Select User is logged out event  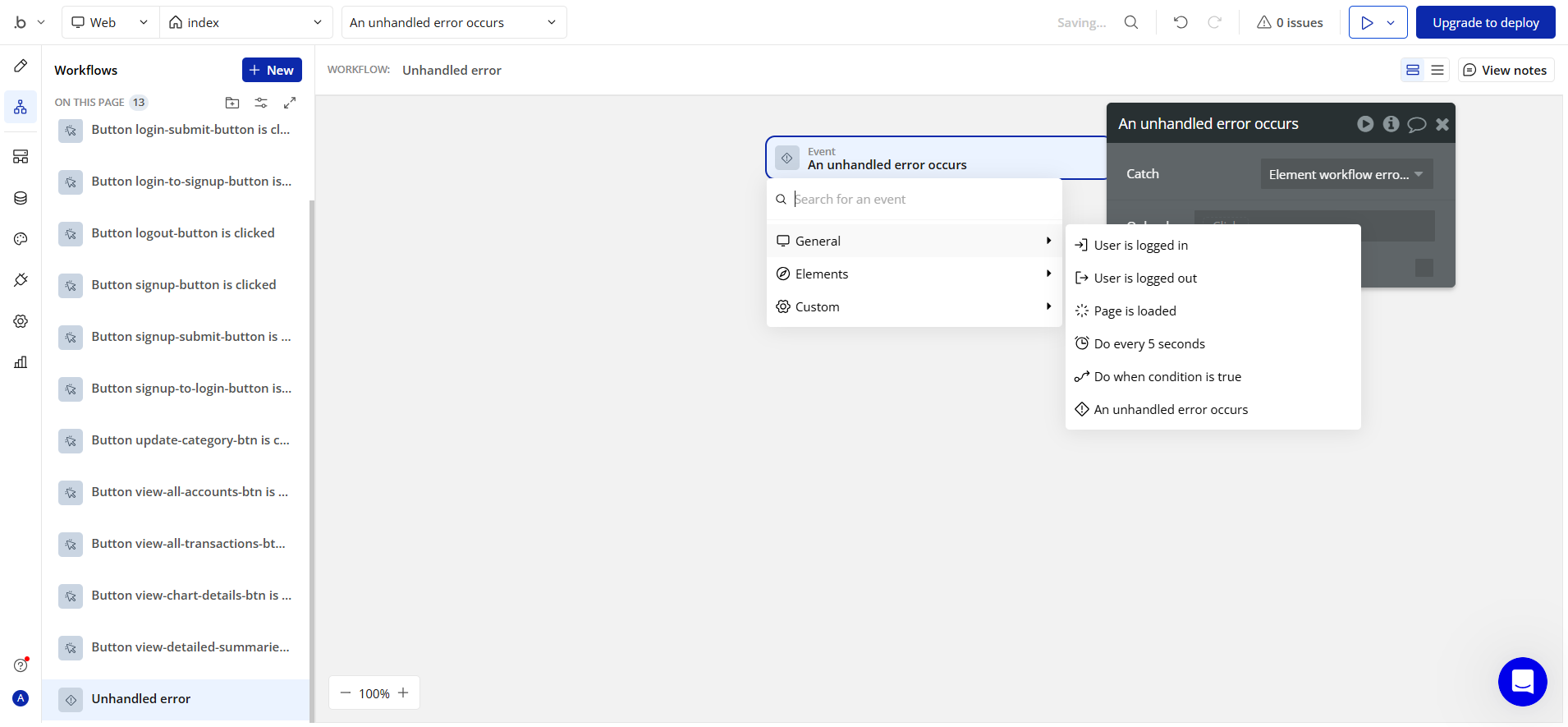(1213, 278)
